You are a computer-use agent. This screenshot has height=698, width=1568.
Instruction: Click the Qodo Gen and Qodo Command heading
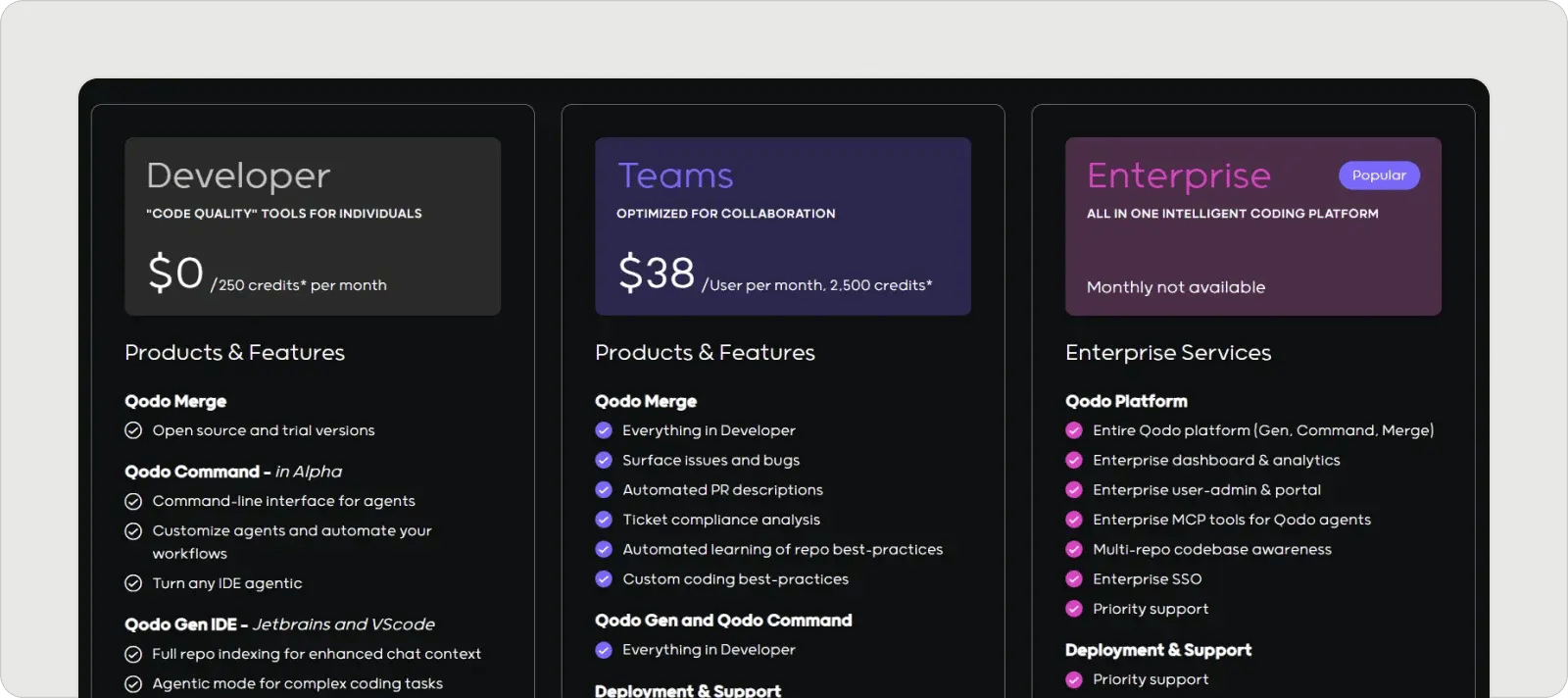click(x=723, y=621)
